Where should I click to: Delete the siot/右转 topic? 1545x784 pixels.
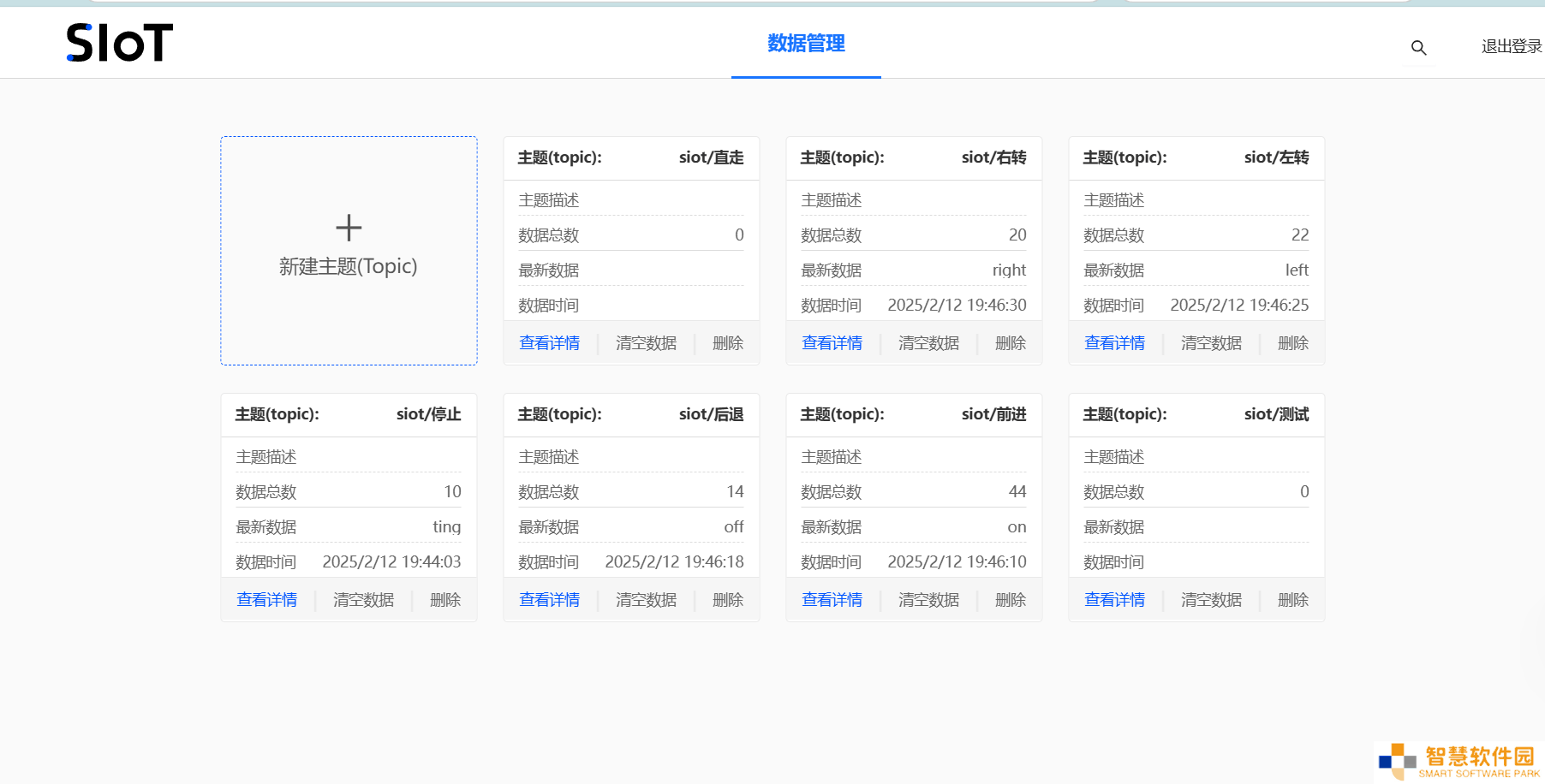click(x=1011, y=343)
